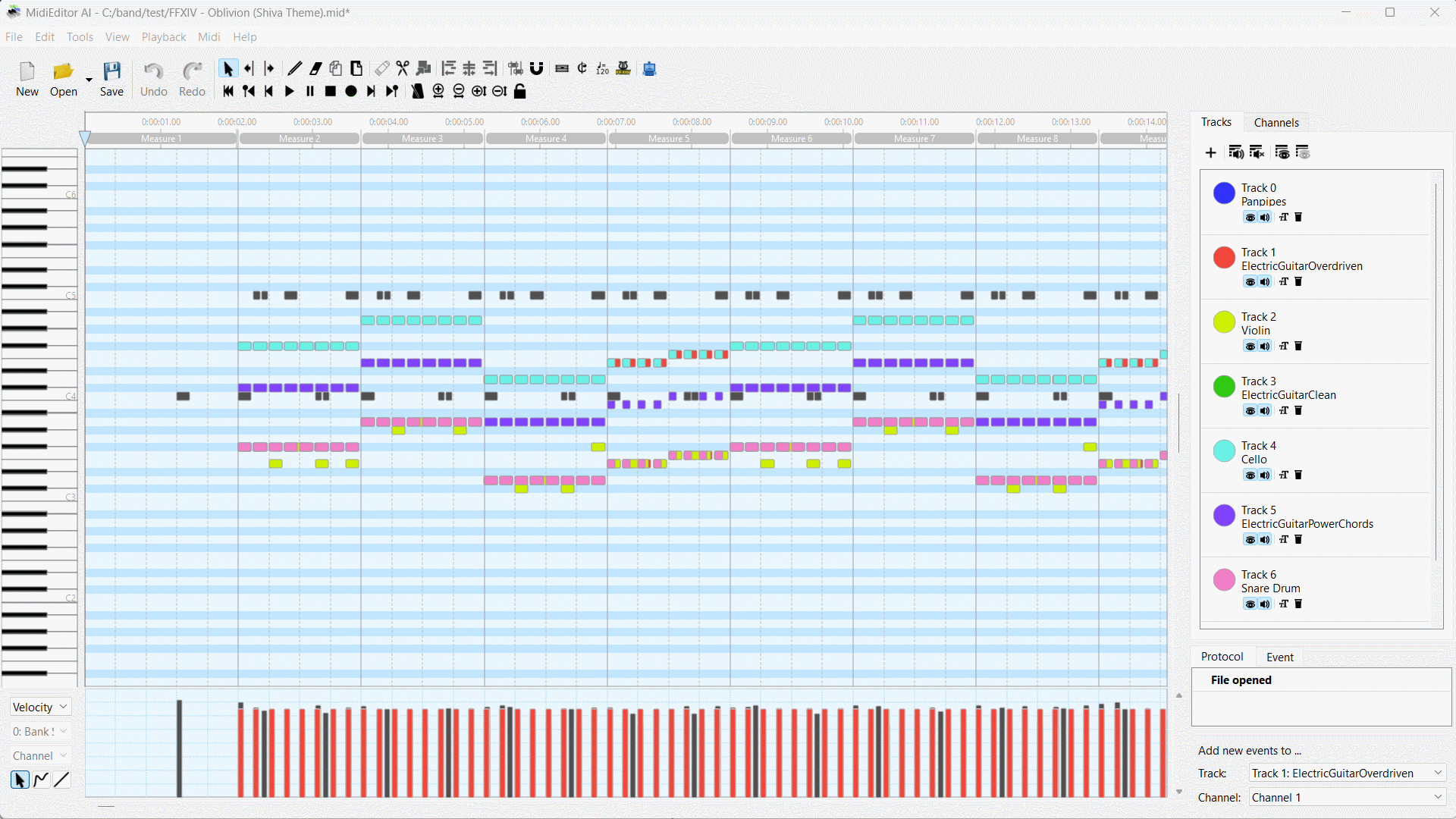
Task: Toggle the metronome icon
Action: (417, 92)
